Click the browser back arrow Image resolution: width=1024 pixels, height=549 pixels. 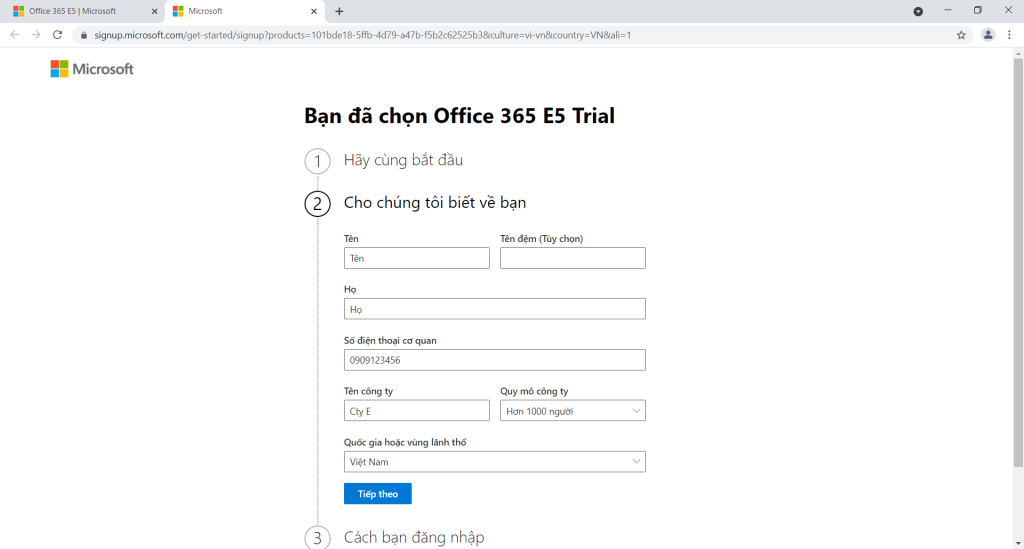(14, 35)
